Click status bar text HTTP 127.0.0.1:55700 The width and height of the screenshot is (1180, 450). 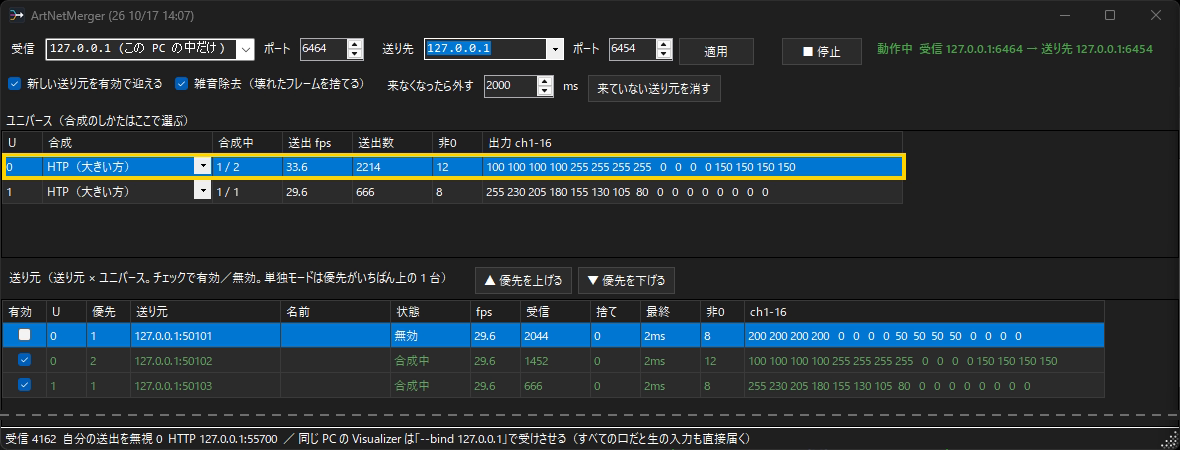(x=223, y=438)
